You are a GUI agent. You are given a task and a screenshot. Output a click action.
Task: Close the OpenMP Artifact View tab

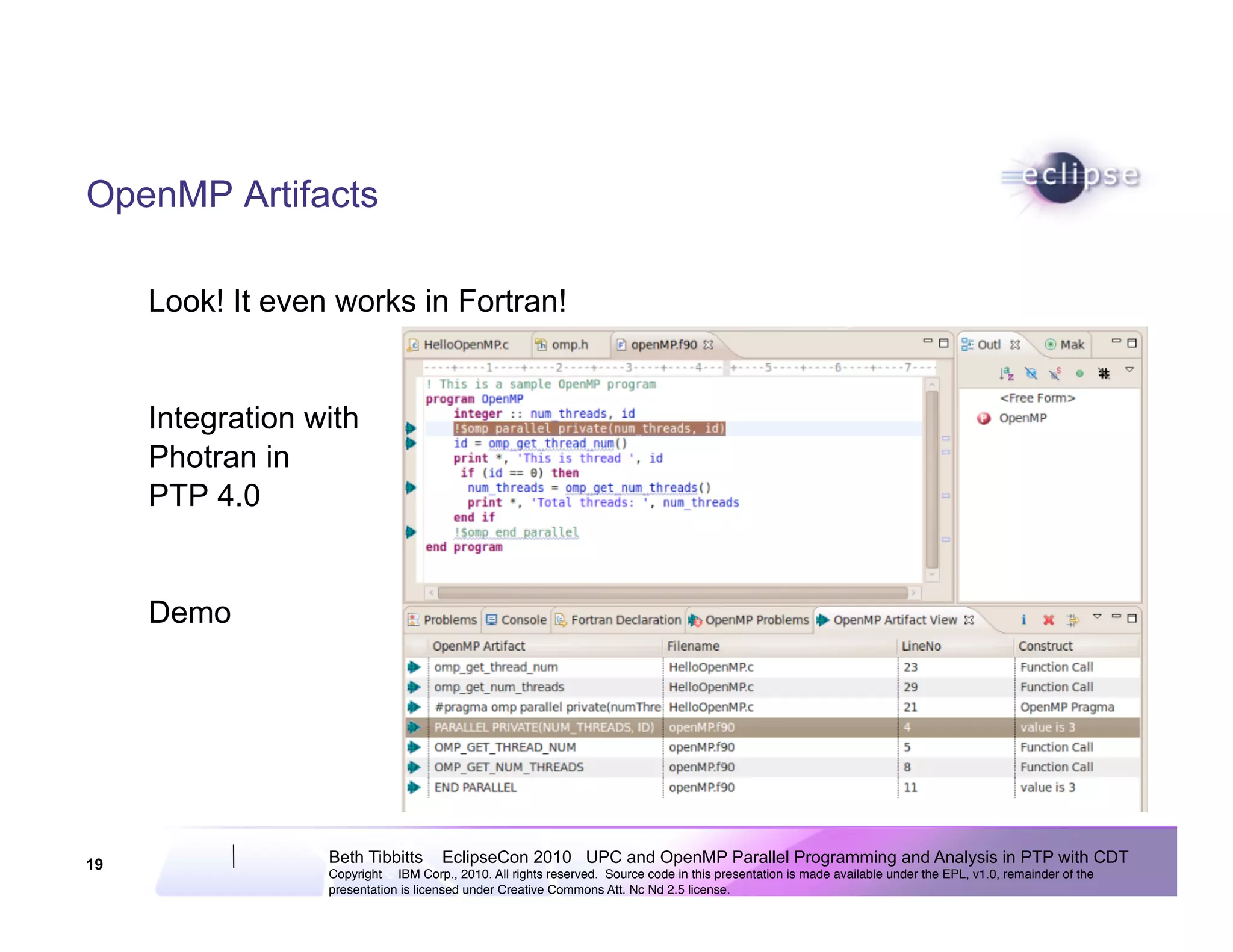tap(969, 620)
